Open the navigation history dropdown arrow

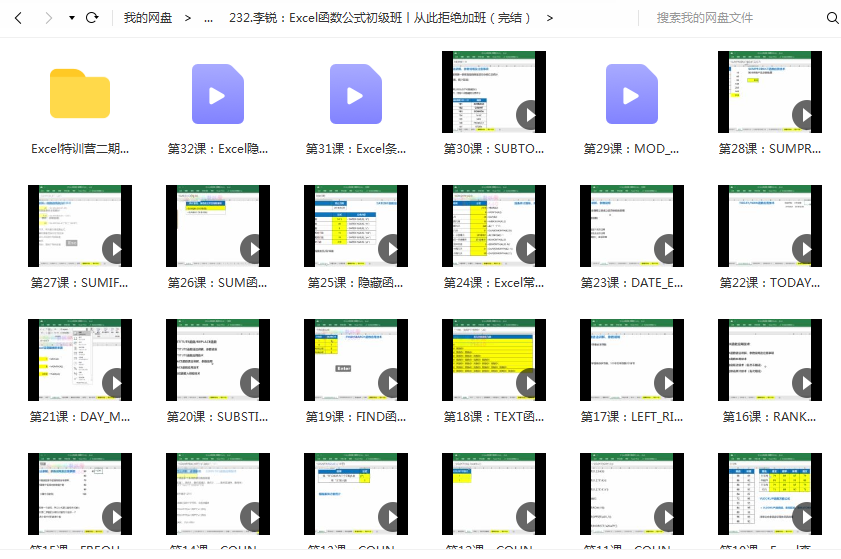(72, 18)
